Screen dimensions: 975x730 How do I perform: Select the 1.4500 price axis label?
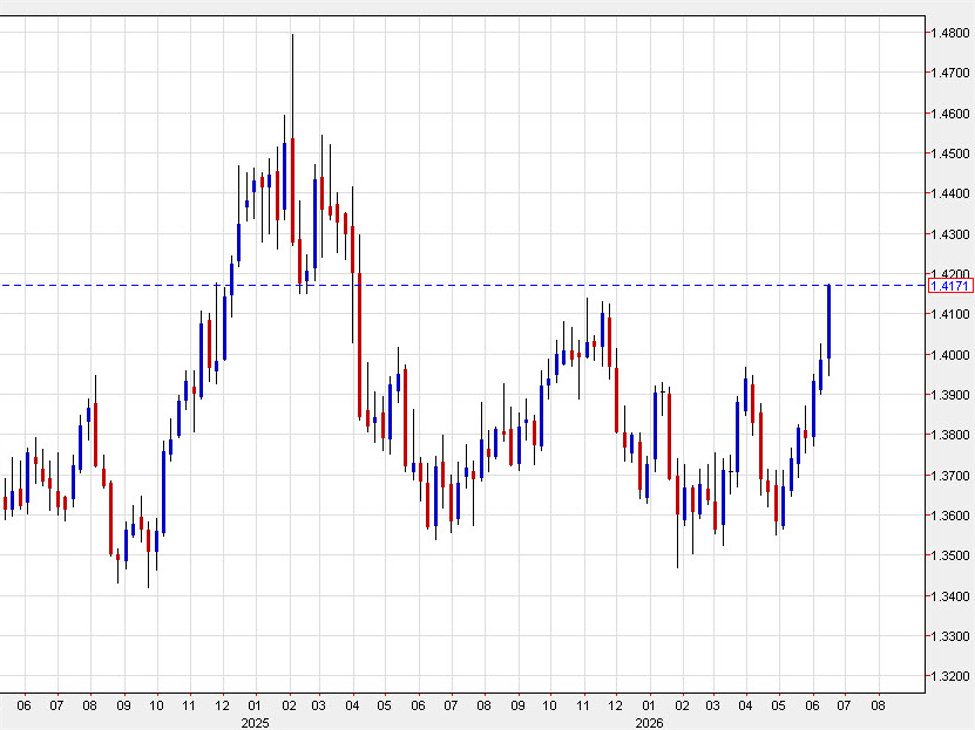951,153
